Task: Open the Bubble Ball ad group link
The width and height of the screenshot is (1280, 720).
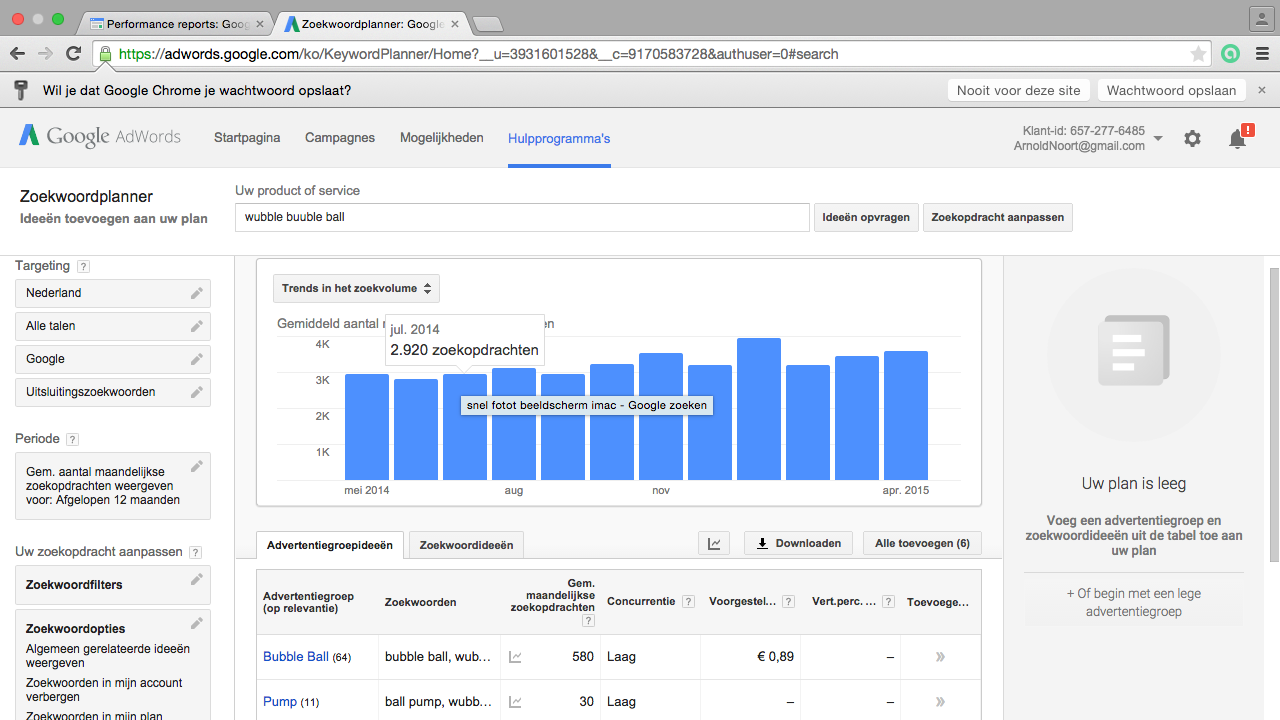Action: [296, 657]
